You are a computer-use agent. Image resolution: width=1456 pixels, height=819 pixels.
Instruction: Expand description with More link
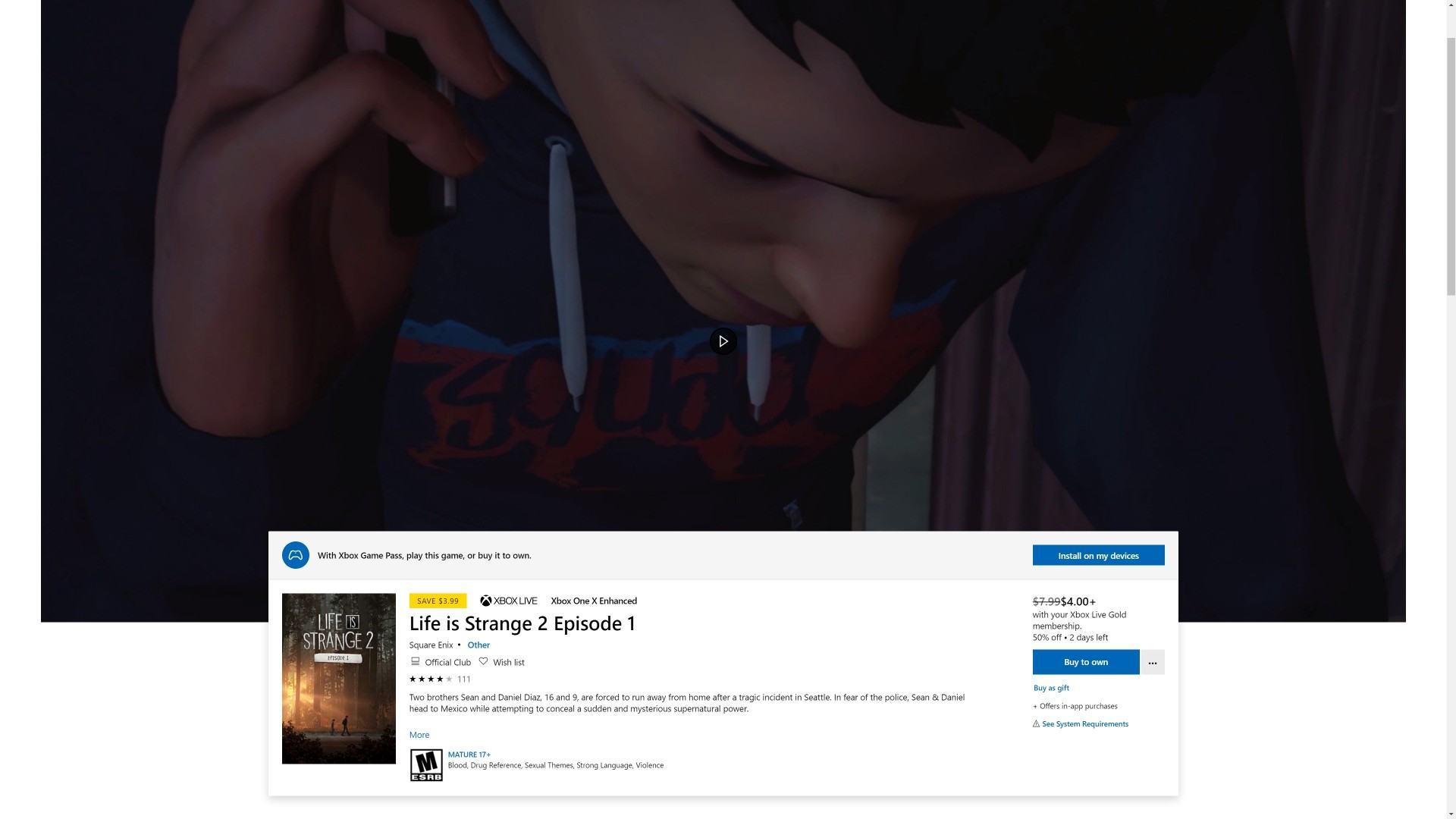point(419,735)
